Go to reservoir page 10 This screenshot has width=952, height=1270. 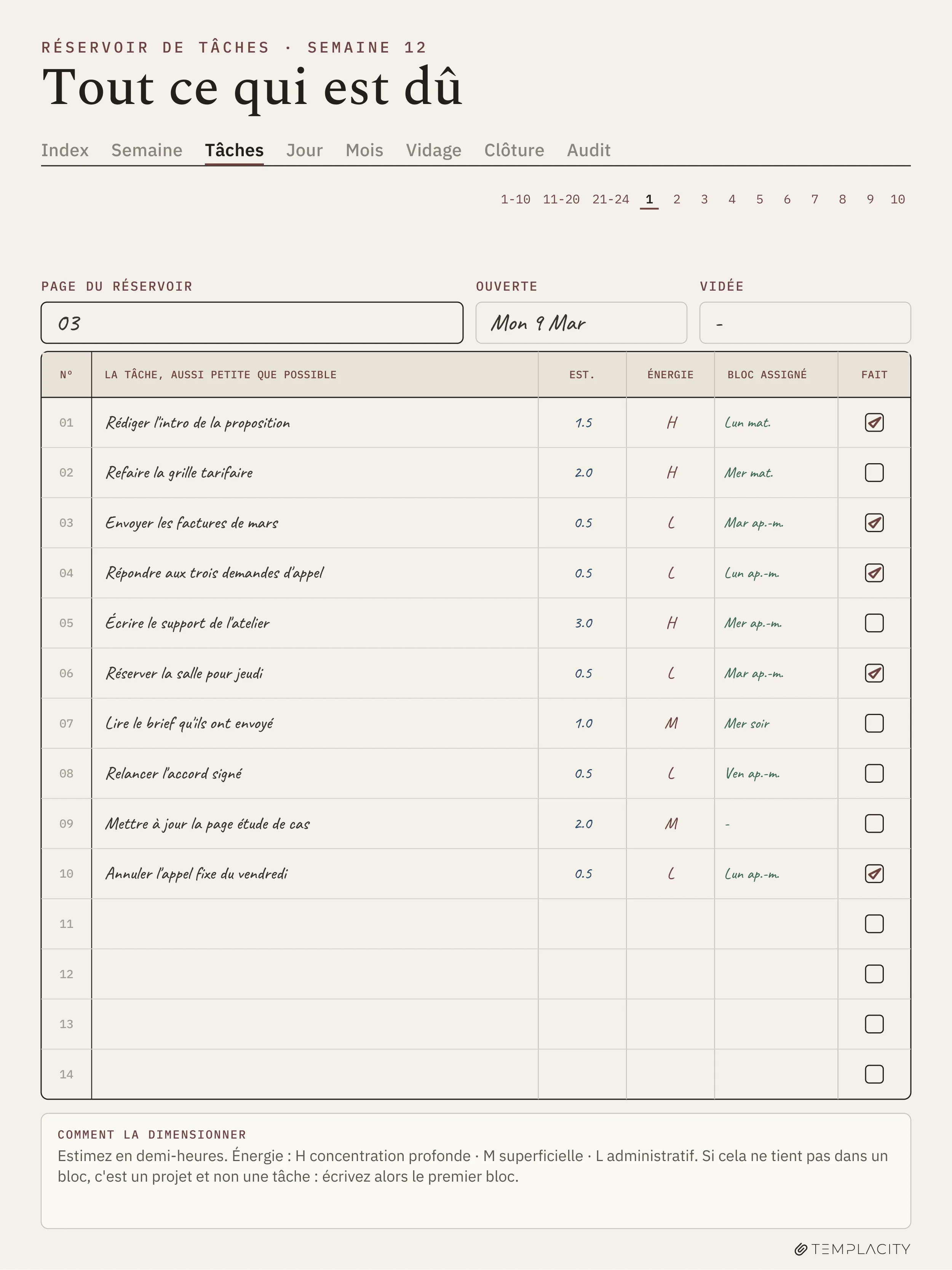pyautogui.click(x=898, y=199)
